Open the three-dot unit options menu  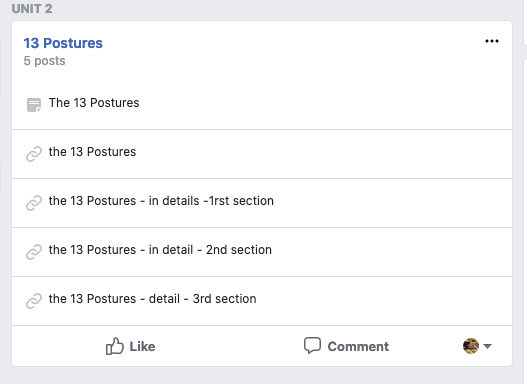[x=492, y=41]
